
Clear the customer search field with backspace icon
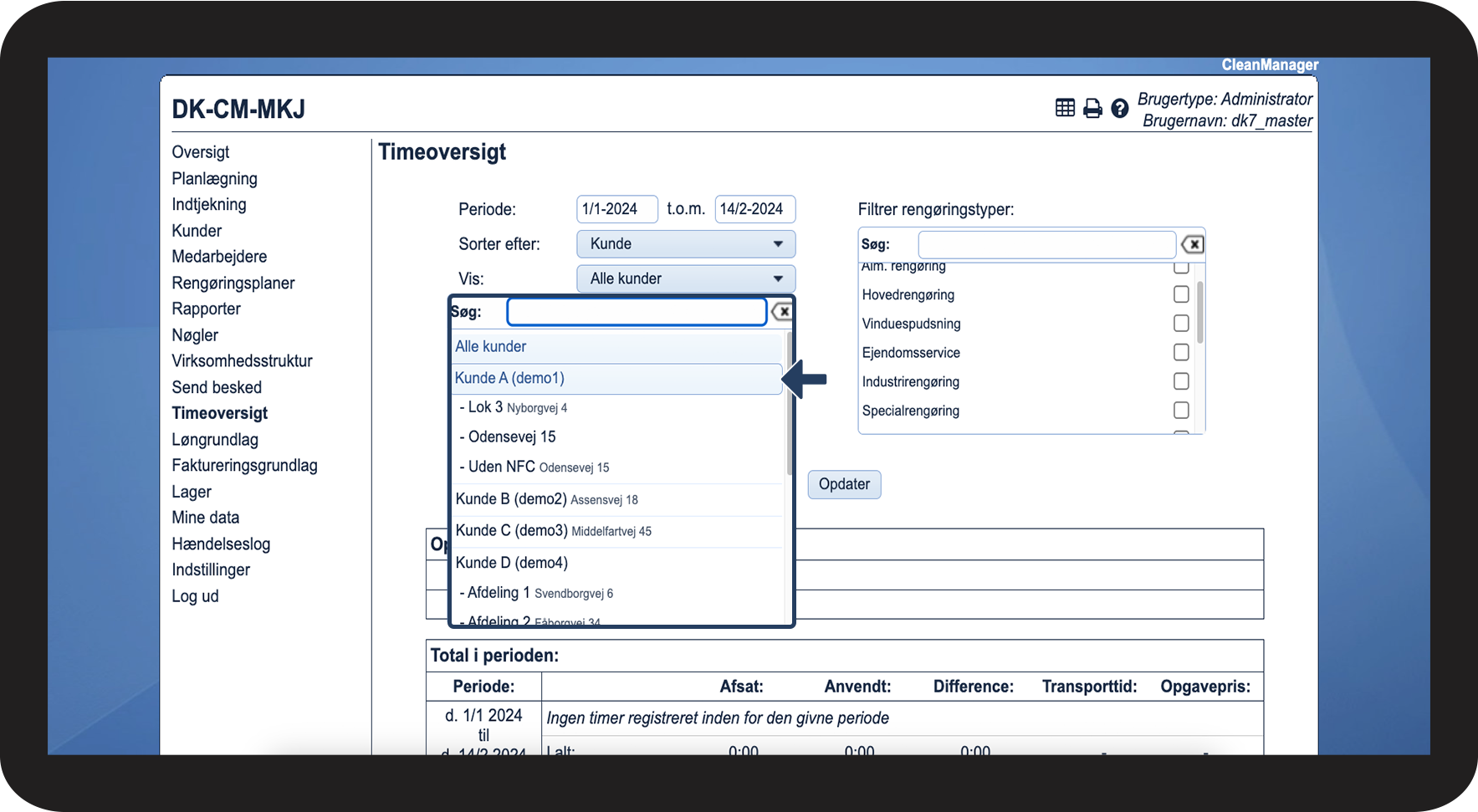pos(782,312)
